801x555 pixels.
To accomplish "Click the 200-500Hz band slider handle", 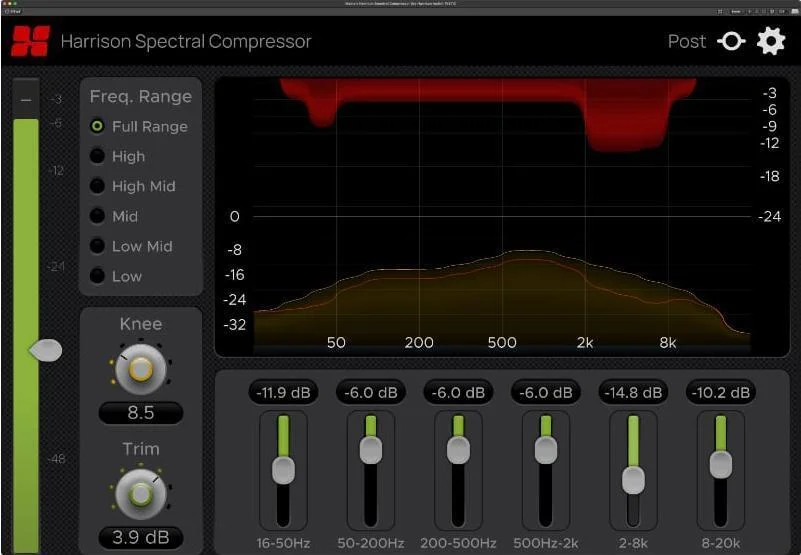I will 458,450.
